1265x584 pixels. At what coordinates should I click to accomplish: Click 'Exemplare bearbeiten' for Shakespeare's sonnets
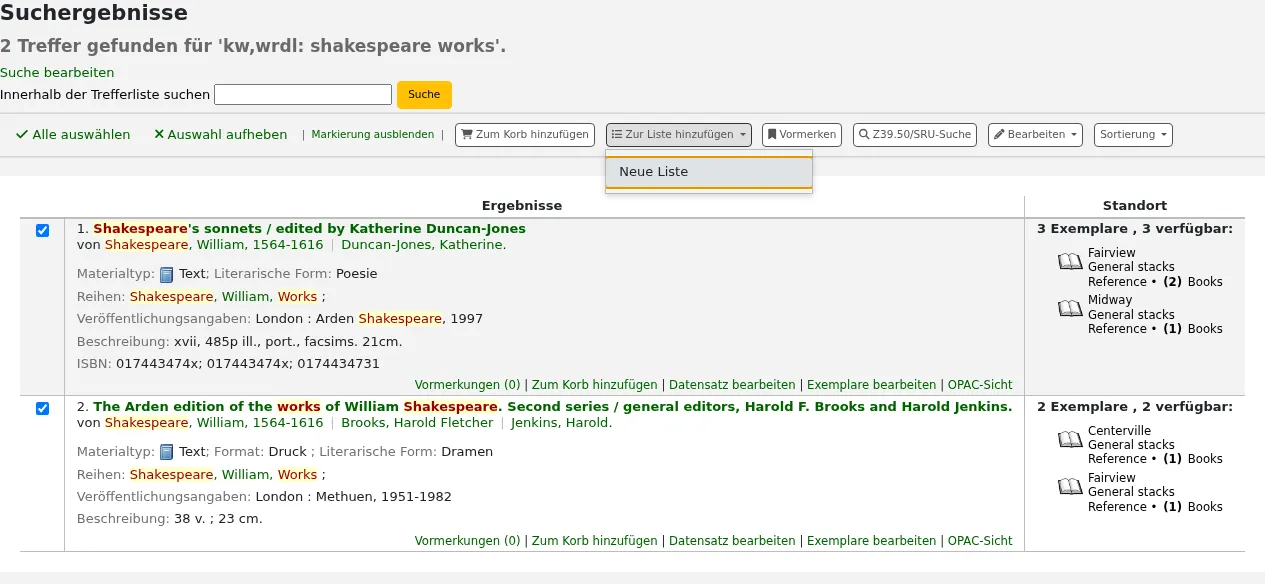(x=872, y=385)
